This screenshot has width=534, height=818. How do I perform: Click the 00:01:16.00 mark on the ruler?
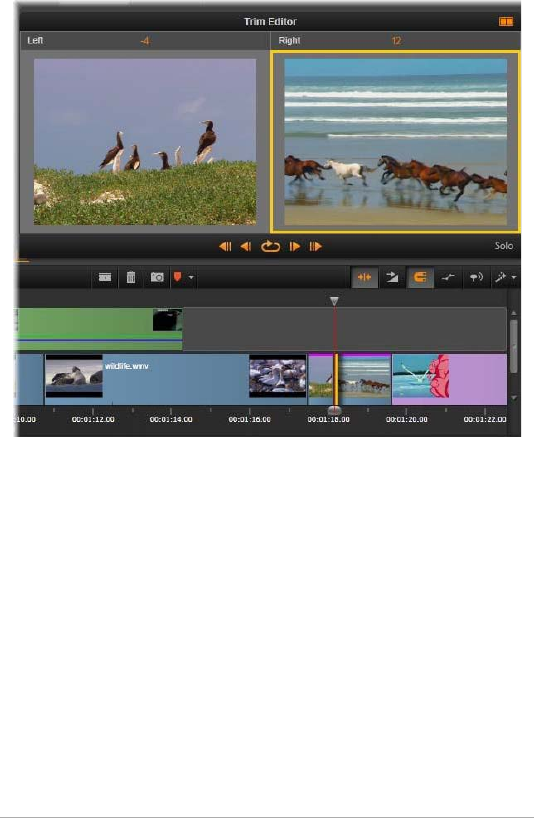(249, 419)
